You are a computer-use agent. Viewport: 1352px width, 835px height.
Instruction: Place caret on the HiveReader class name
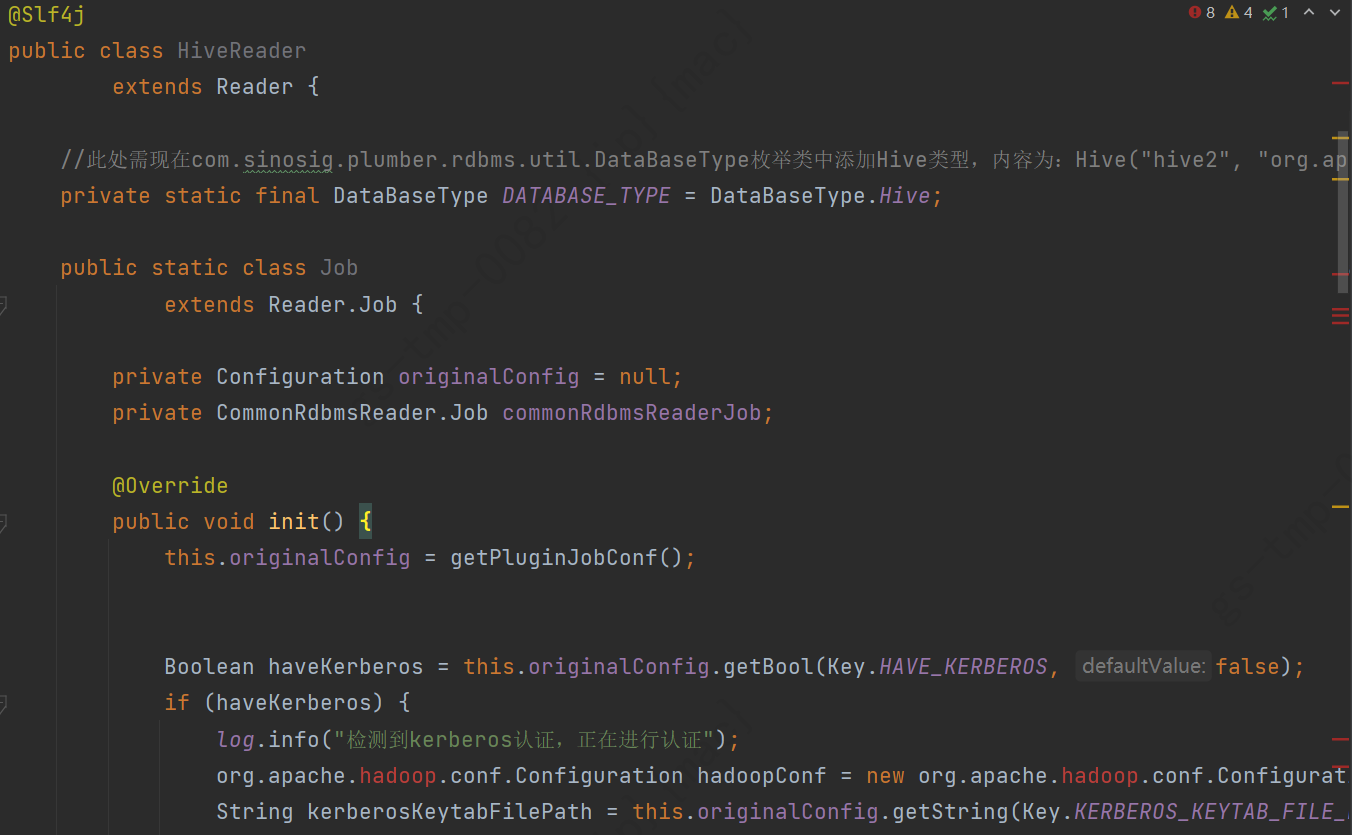tap(240, 50)
